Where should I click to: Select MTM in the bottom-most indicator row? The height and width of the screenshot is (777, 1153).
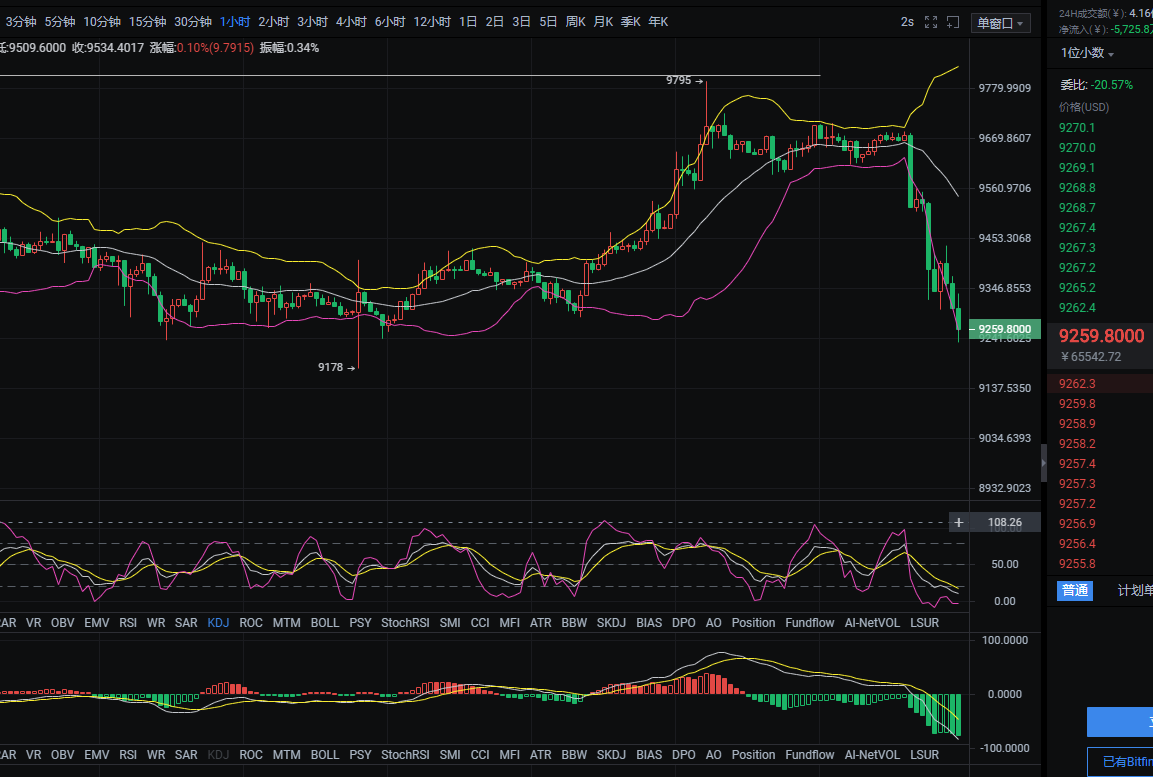[286, 754]
